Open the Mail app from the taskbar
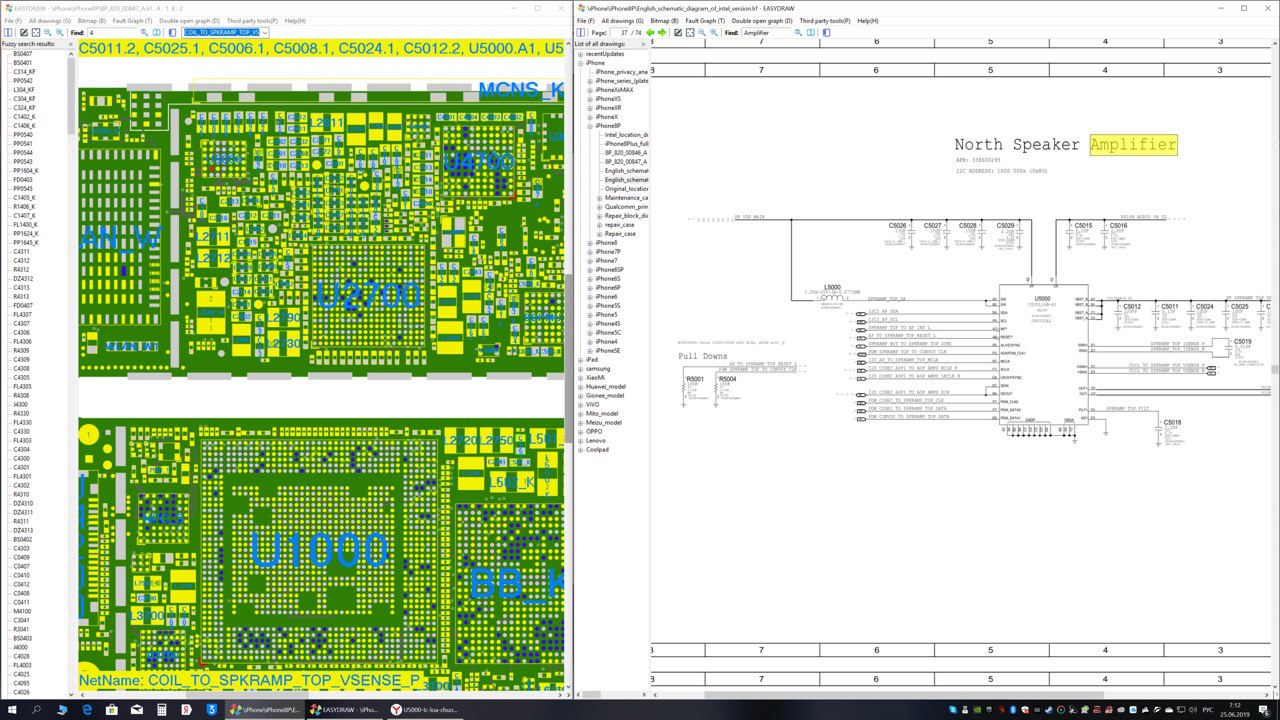This screenshot has width=1280, height=720. [137, 709]
